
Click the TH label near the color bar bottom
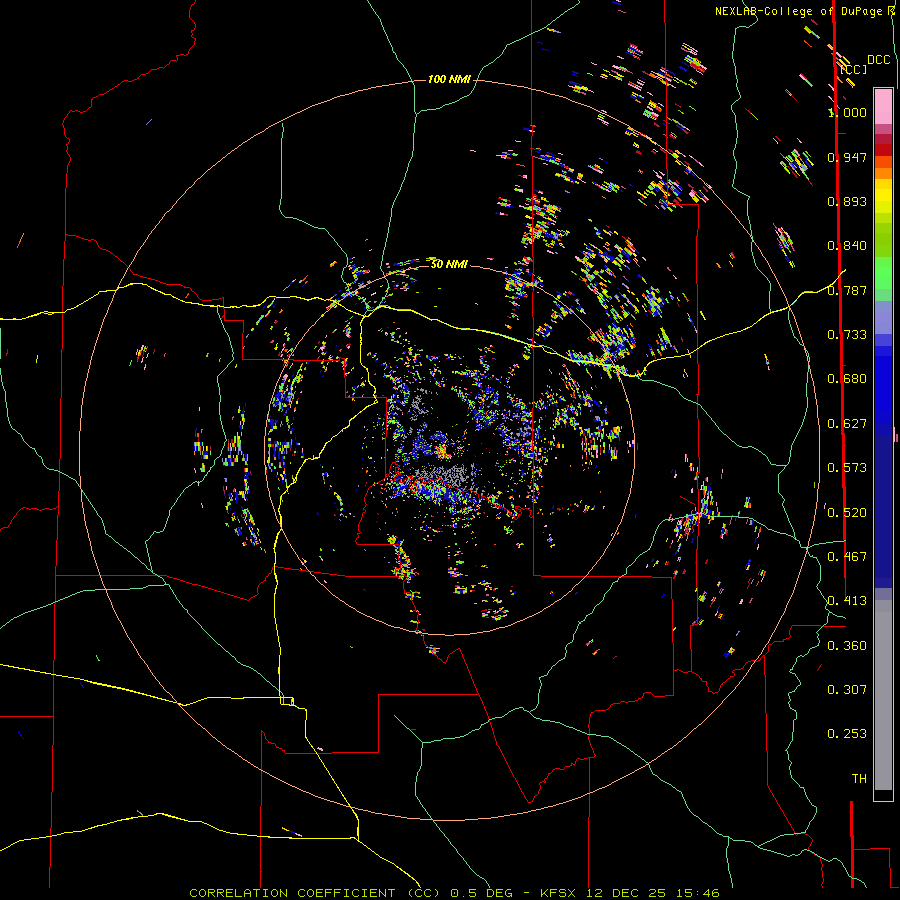(859, 779)
